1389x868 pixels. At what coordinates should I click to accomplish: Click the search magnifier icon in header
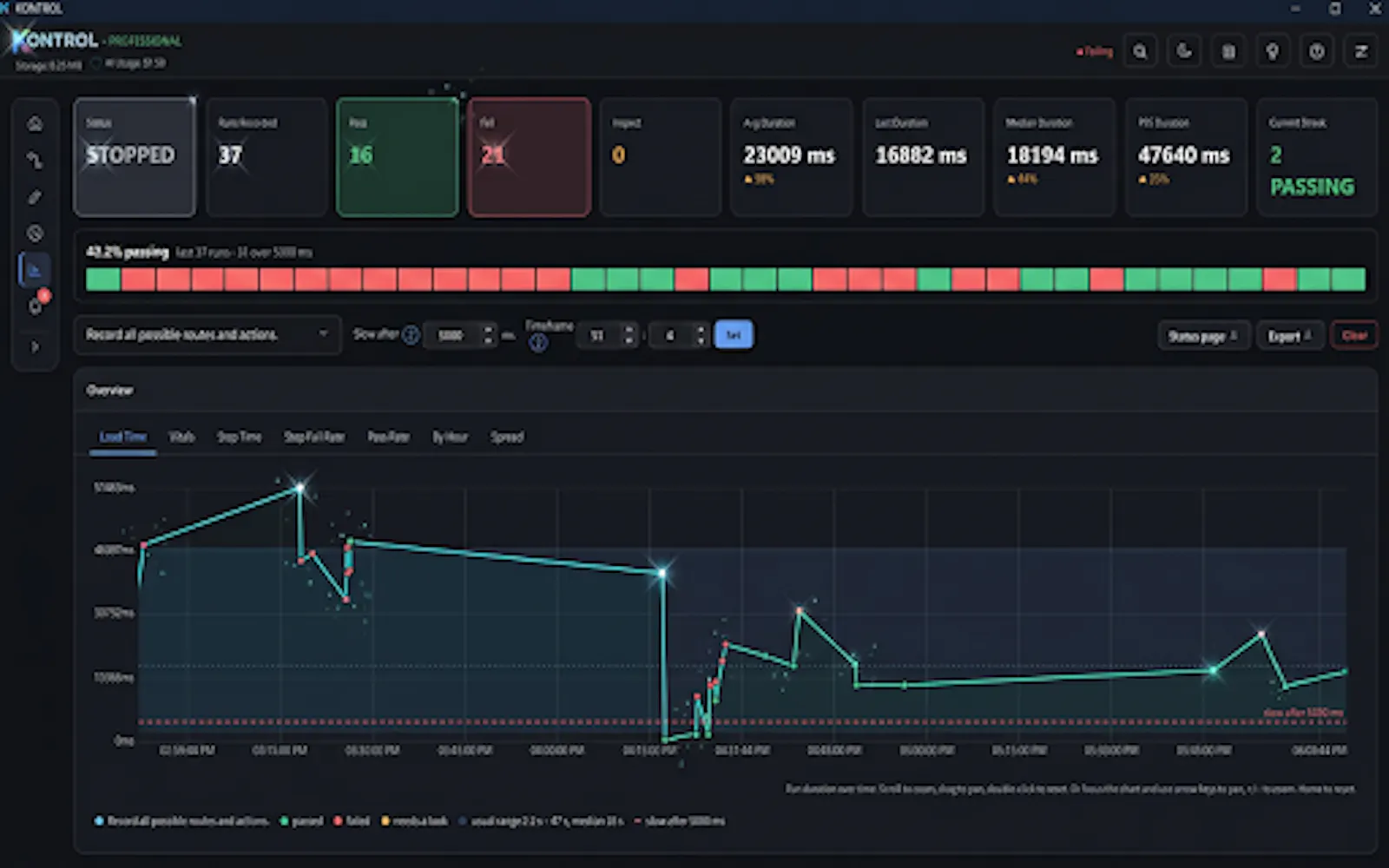1140,51
